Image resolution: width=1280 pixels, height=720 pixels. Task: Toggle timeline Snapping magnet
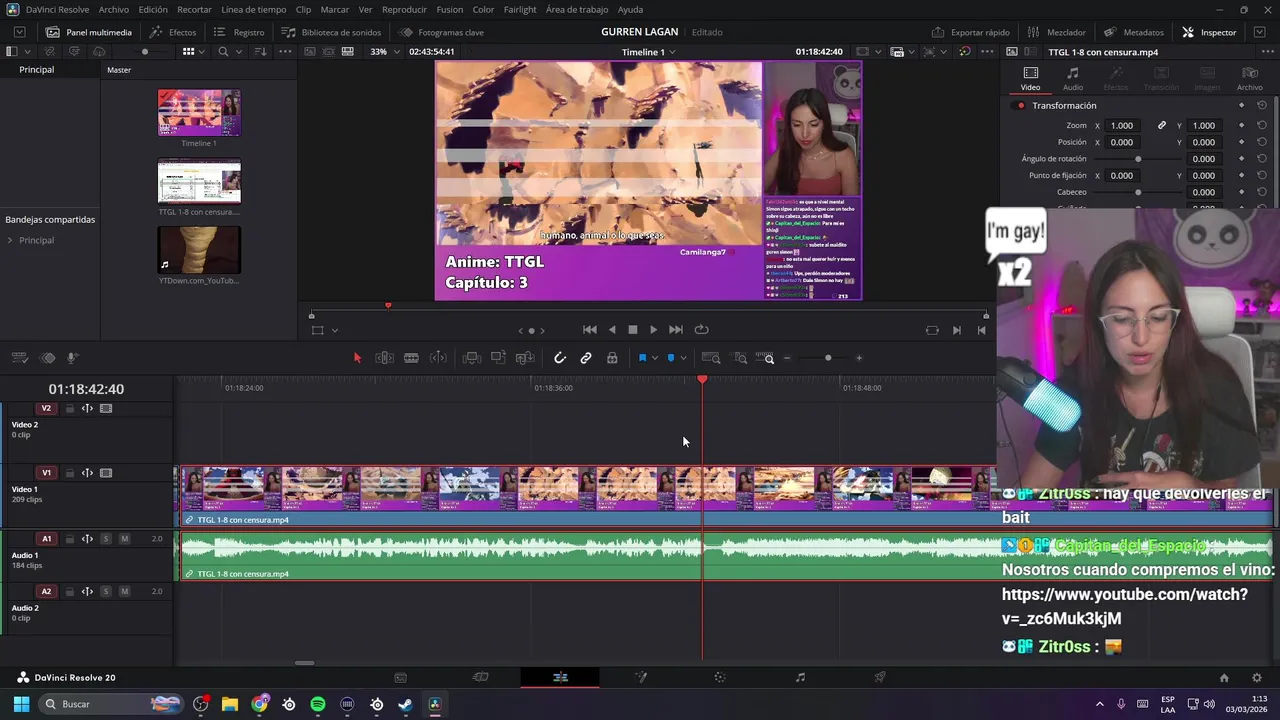(560, 358)
